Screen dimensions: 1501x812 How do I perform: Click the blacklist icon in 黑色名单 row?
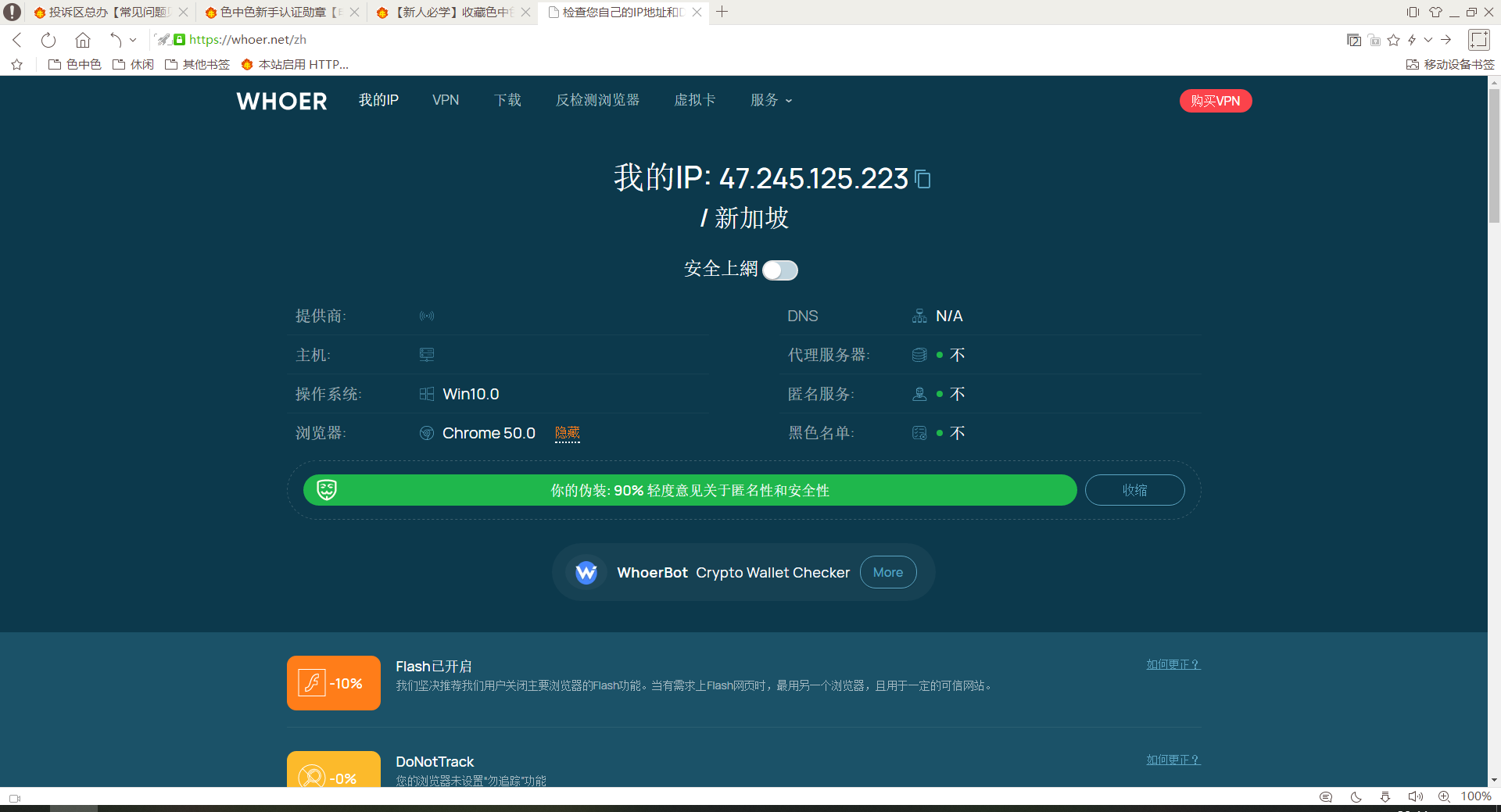tap(919, 433)
